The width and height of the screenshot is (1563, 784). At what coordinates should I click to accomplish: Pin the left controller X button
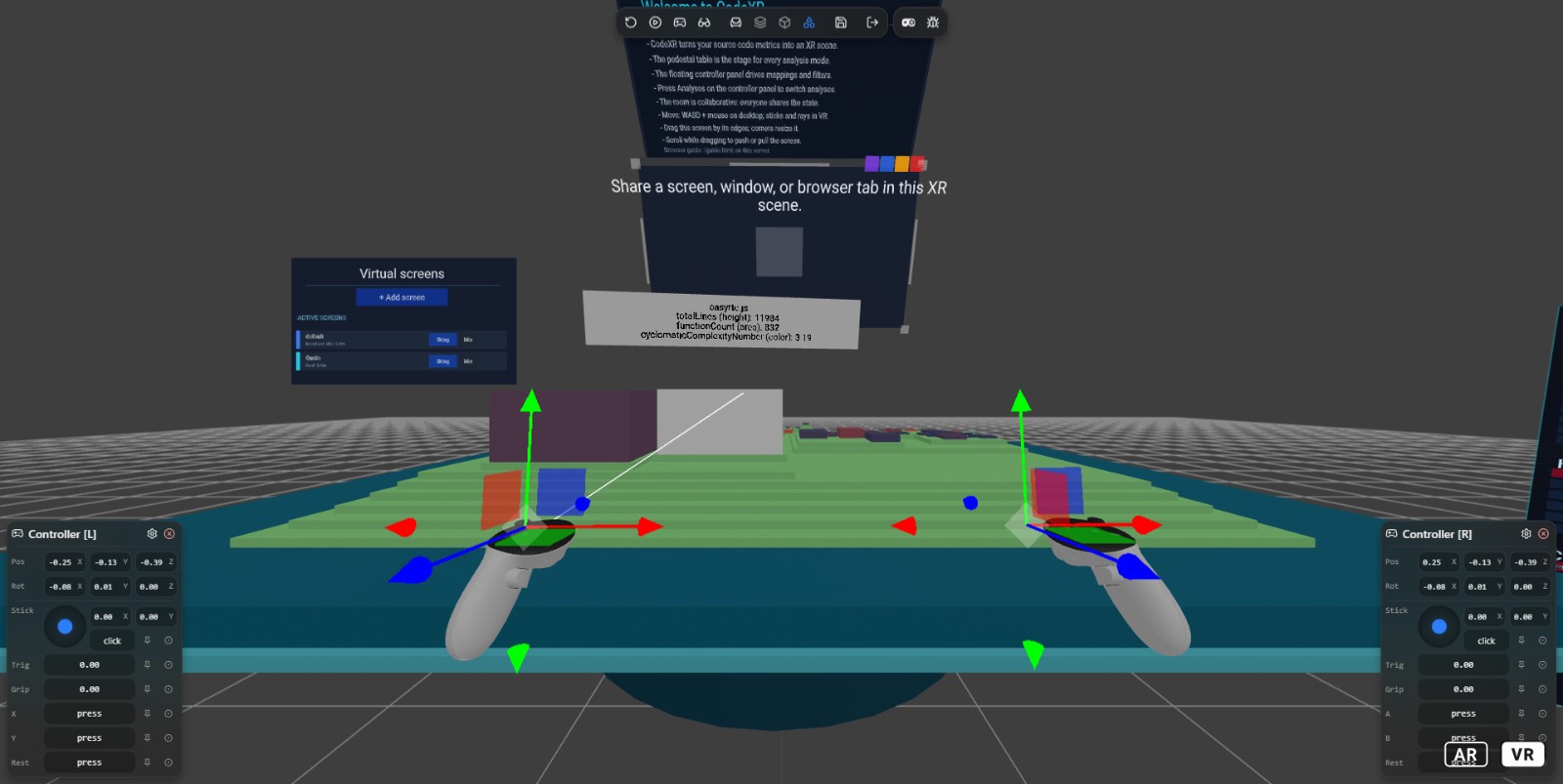pos(148,714)
